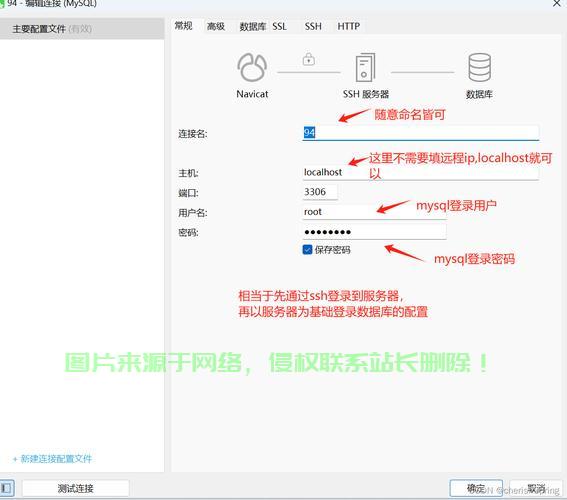Click the 连接名: label
This screenshot has width=567, height=500.
tap(193, 134)
